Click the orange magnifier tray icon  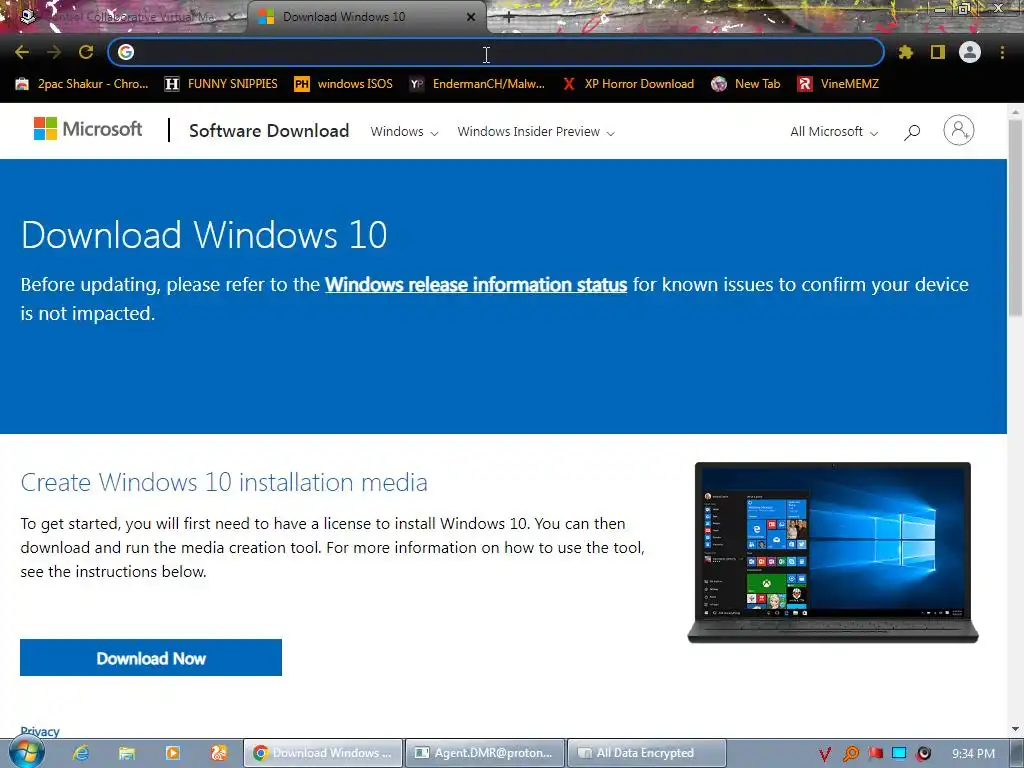pyautogui.click(x=850, y=754)
